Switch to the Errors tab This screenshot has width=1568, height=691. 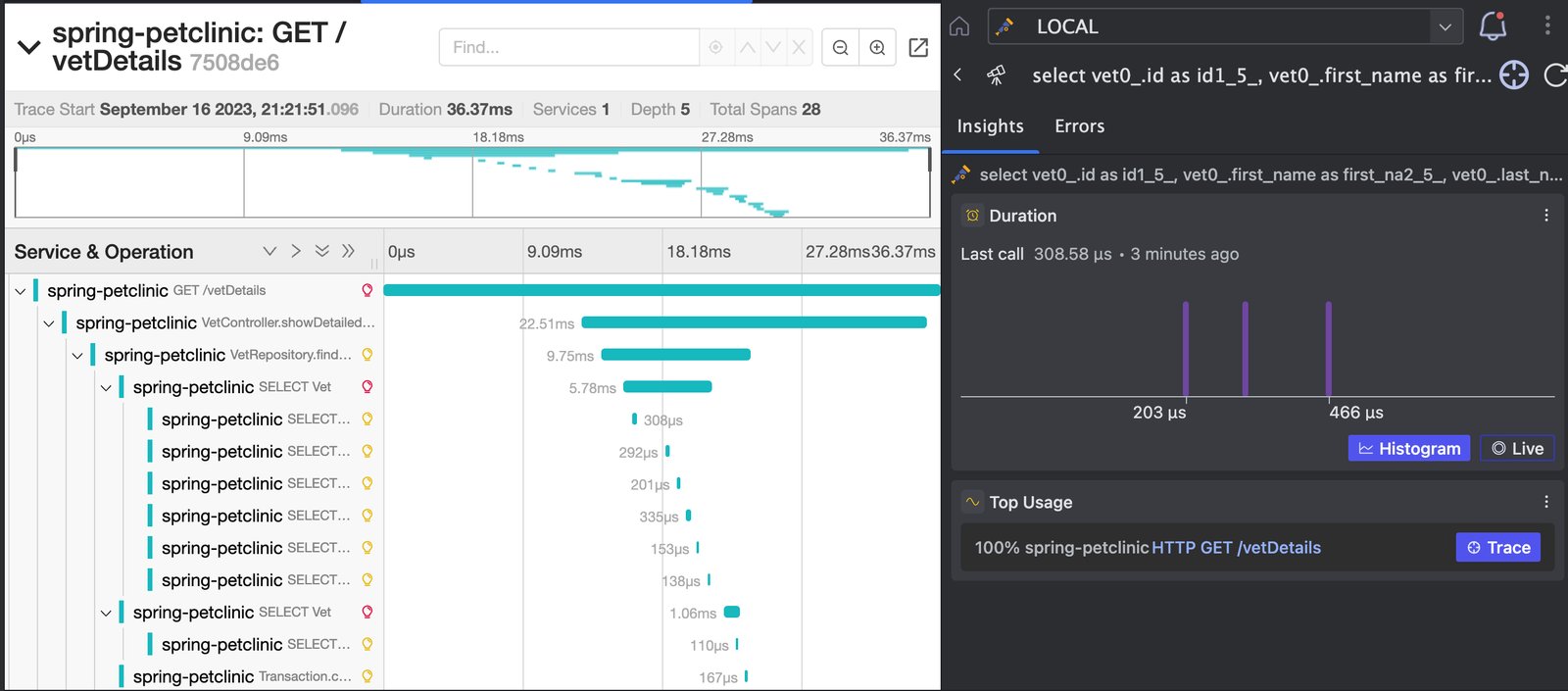[x=1079, y=126]
